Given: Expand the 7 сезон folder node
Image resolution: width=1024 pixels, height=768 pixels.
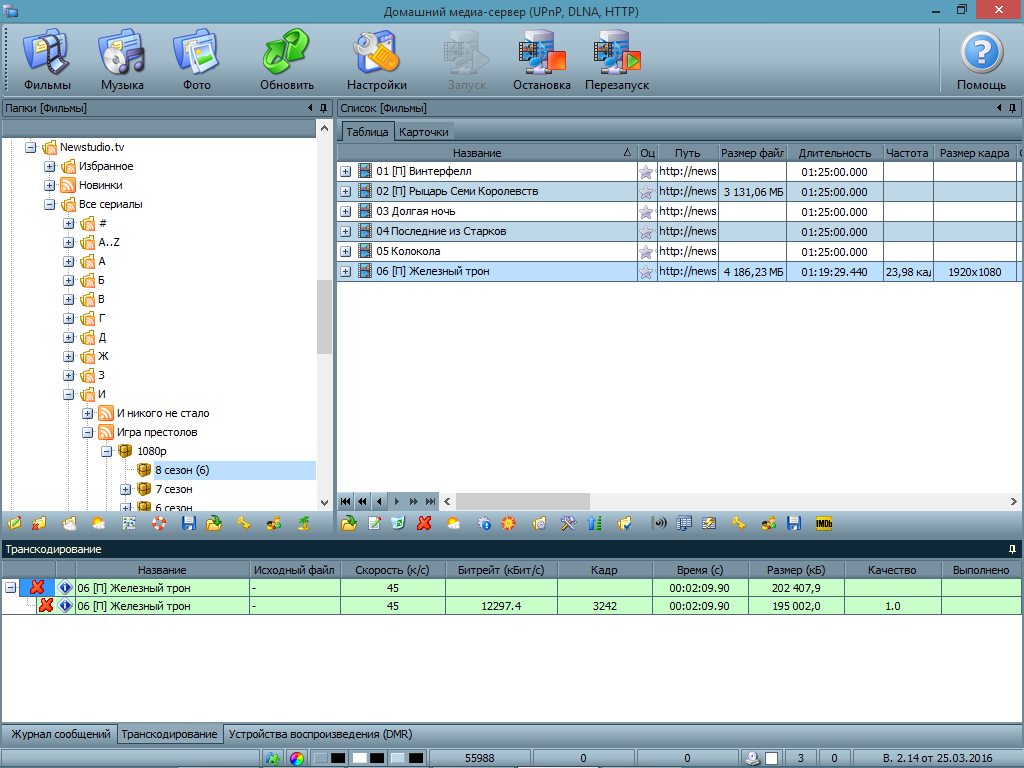Looking at the screenshot, I should [126, 490].
